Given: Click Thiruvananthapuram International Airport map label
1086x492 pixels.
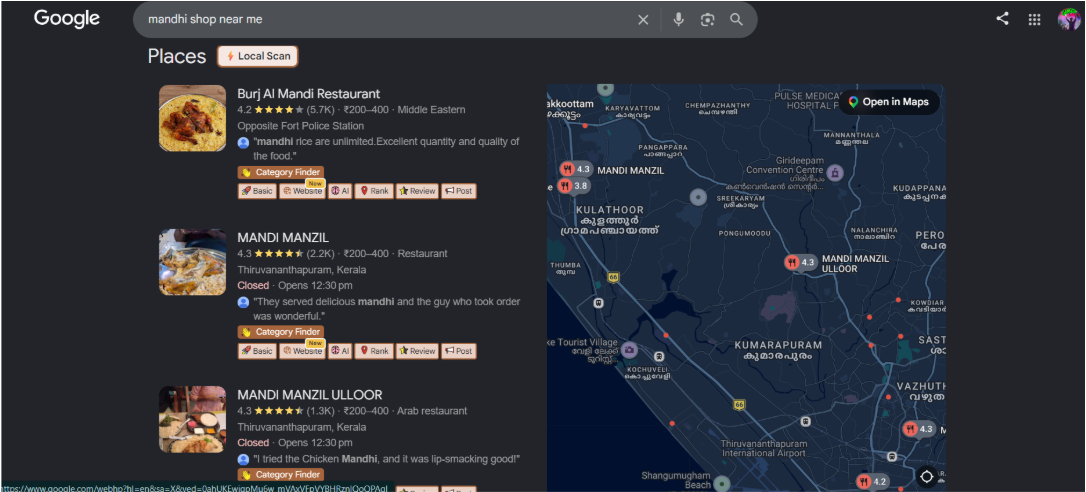Looking at the screenshot, I should (x=764, y=448).
